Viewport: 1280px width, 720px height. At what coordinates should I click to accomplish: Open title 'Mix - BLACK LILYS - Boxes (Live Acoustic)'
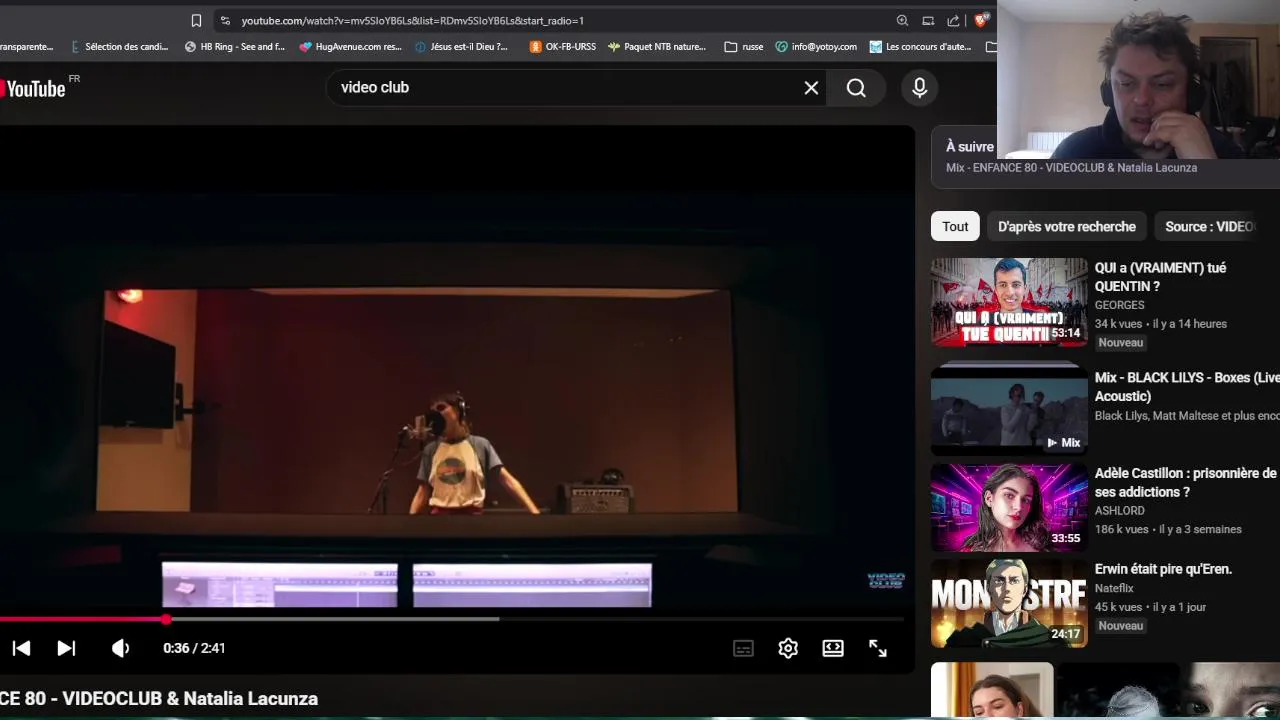[x=1187, y=387]
